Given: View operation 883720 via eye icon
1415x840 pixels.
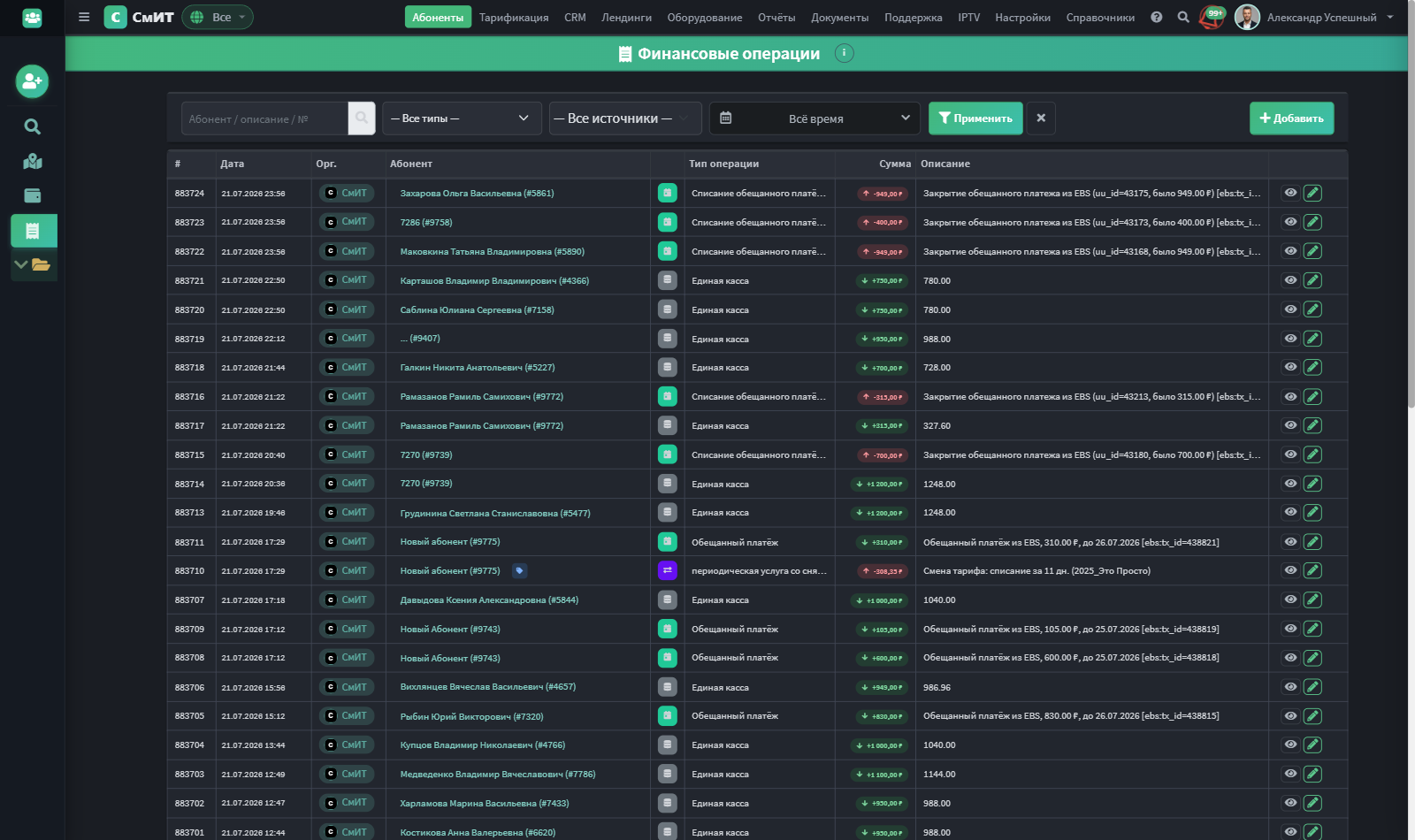Looking at the screenshot, I should 1291,309.
